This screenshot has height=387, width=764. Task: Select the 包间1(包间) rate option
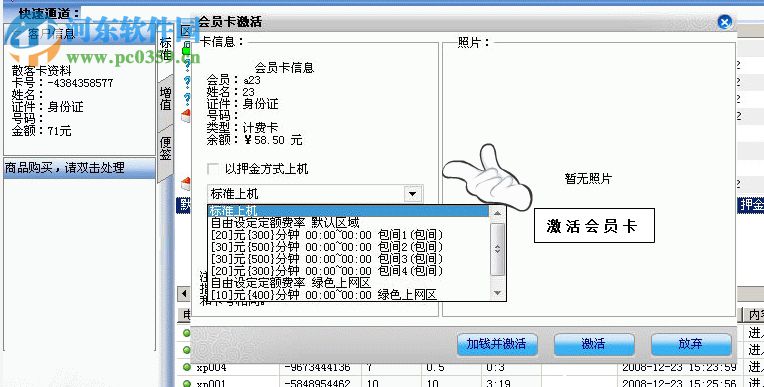pos(348,235)
